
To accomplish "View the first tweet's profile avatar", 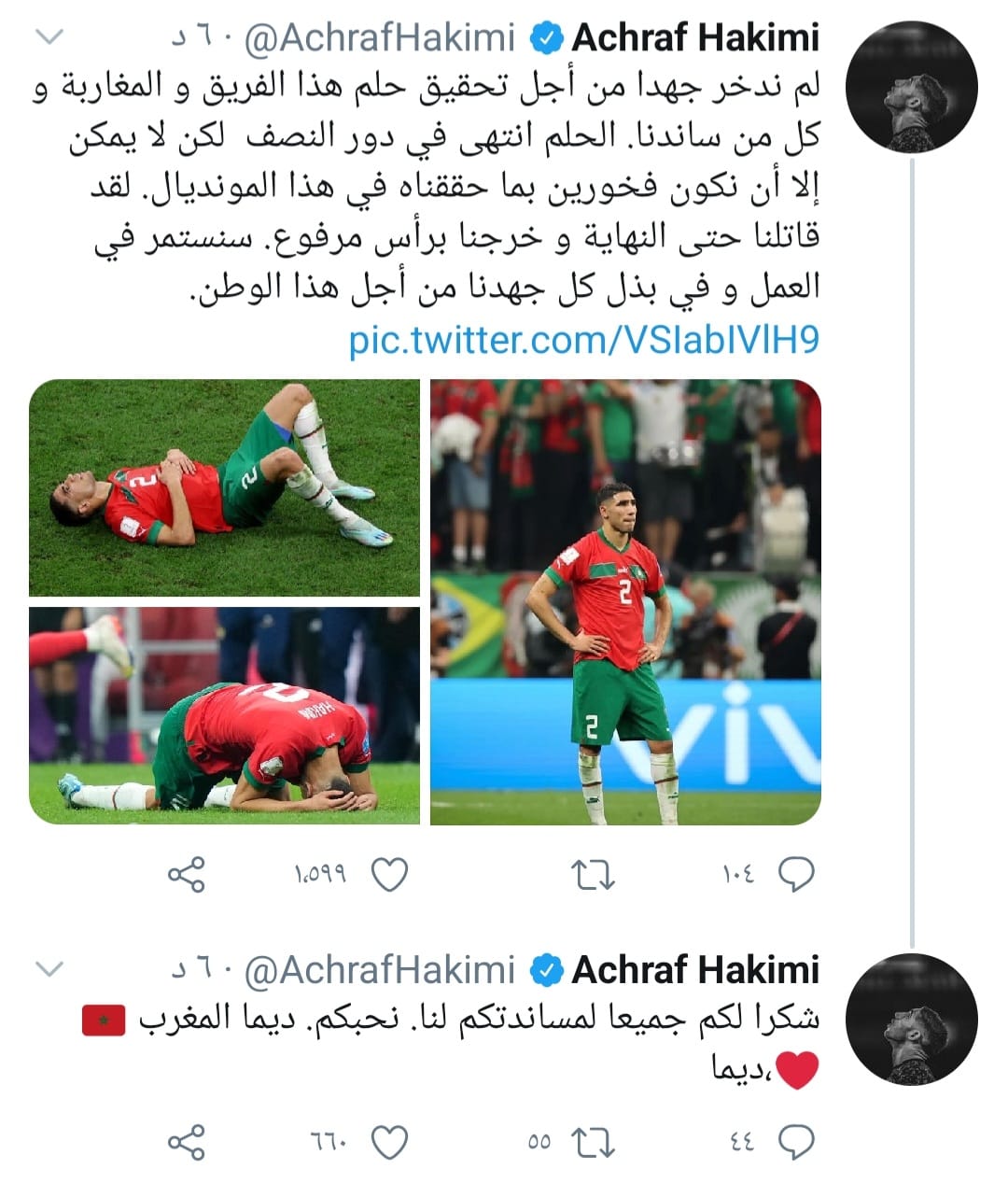I will tap(911, 87).
